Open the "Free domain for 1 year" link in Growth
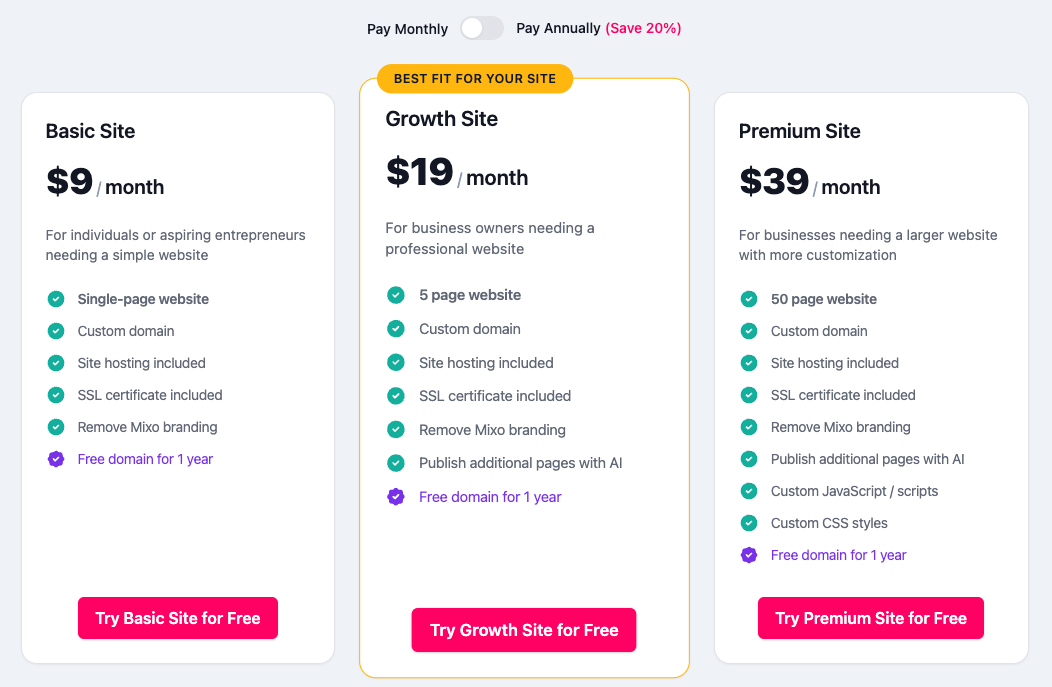Viewport: 1052px width, 687px height. click(x=490, y=496)
